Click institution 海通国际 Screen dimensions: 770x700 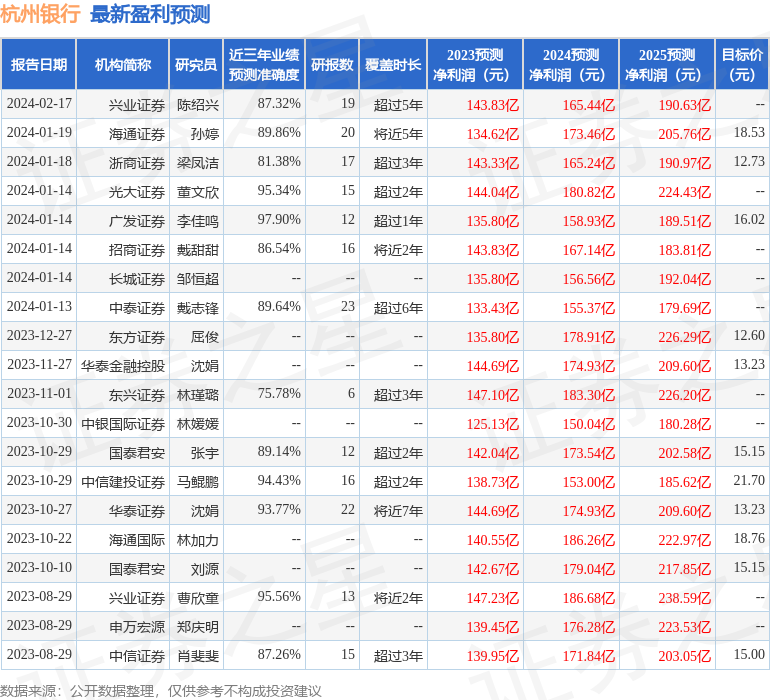(x=137, y=540)
